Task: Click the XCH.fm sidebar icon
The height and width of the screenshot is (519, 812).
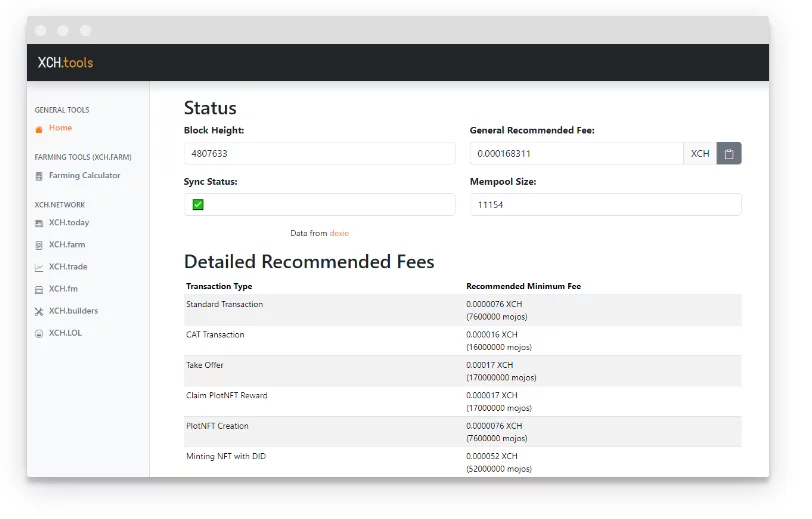Action: click(x=39, y=289)
